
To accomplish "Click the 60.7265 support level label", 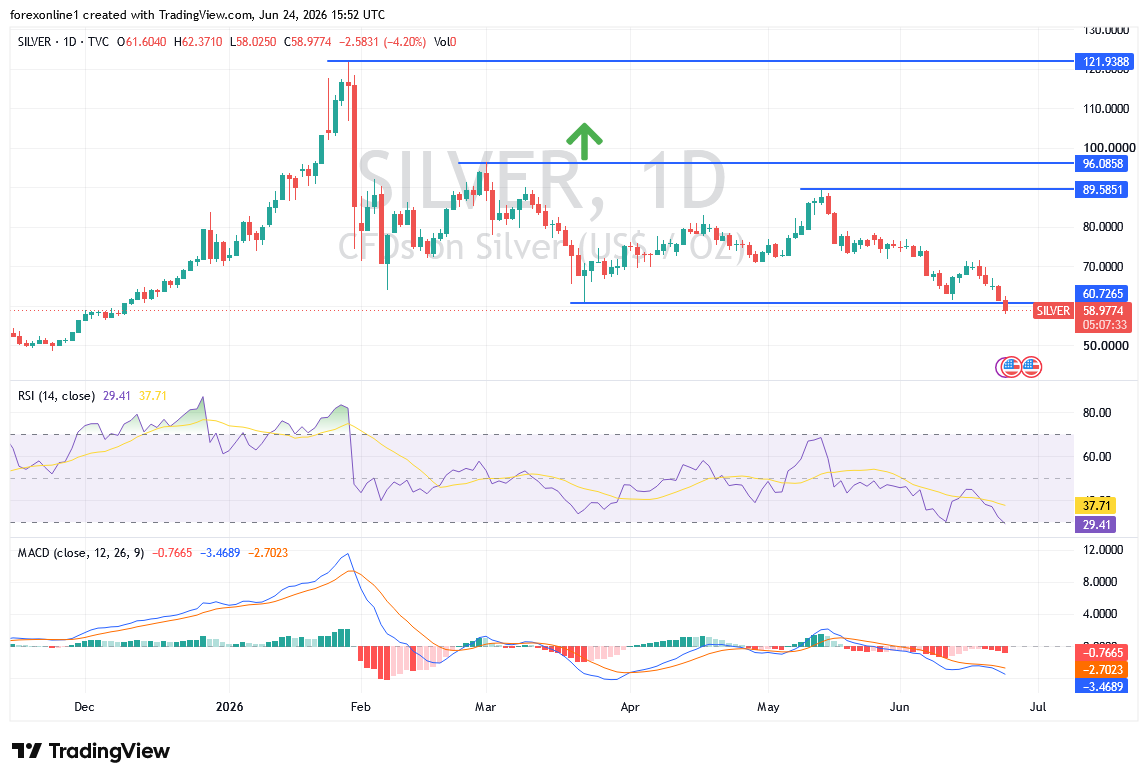I will point(1102,294).
